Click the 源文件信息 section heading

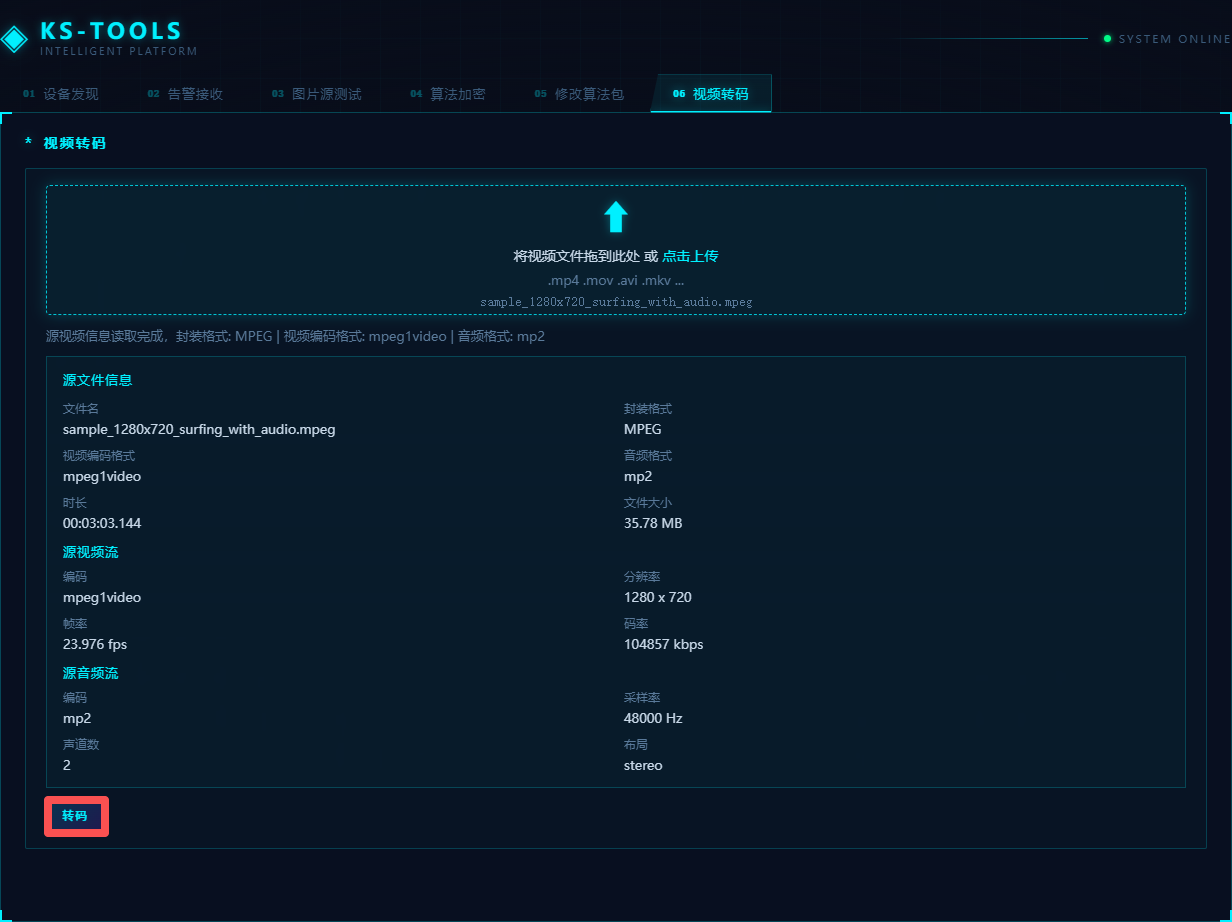97,380
